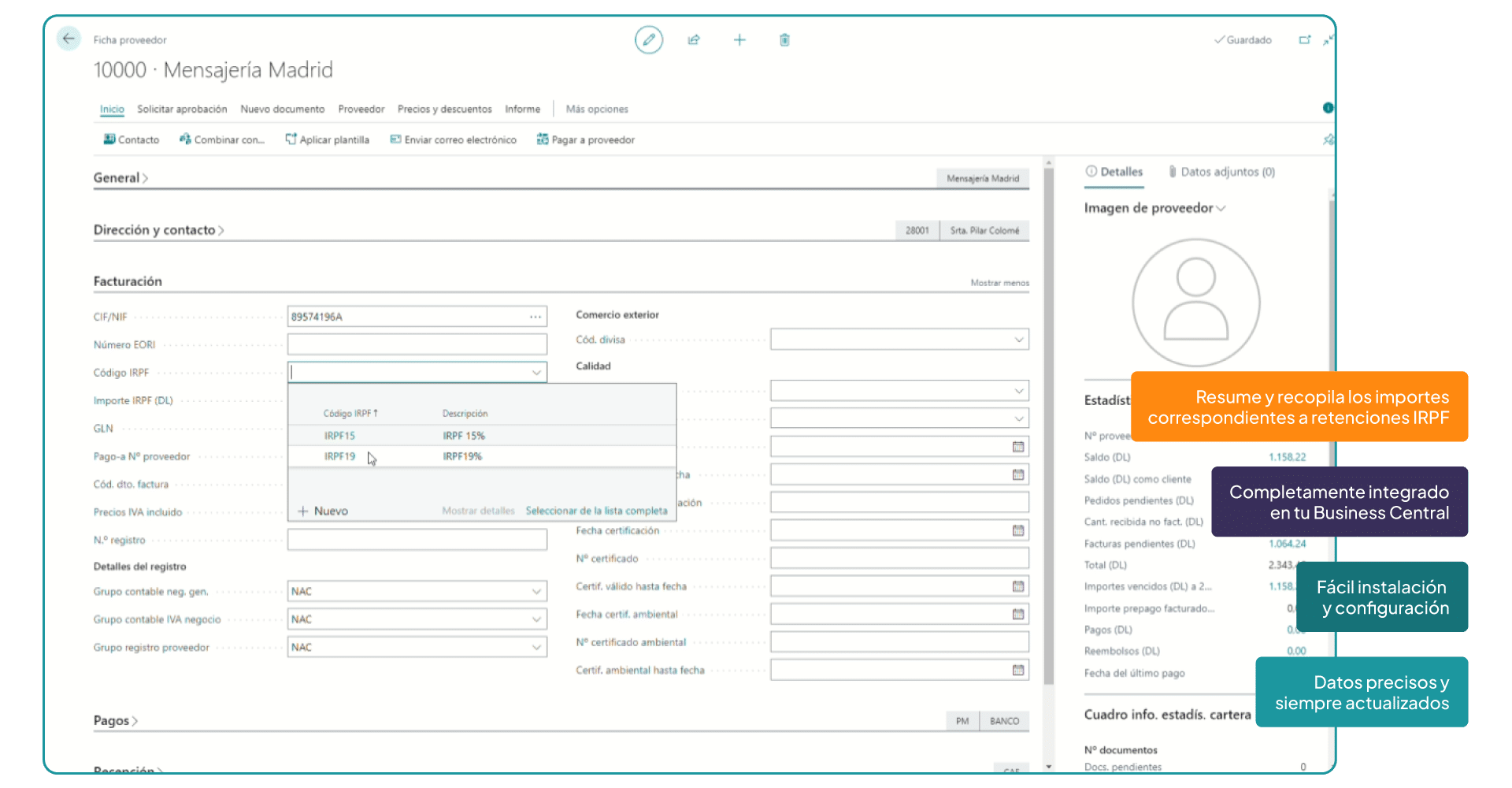Viewport: 1512px width, 788px height.
Task: Expand the Pagos section
Action: 116,721
